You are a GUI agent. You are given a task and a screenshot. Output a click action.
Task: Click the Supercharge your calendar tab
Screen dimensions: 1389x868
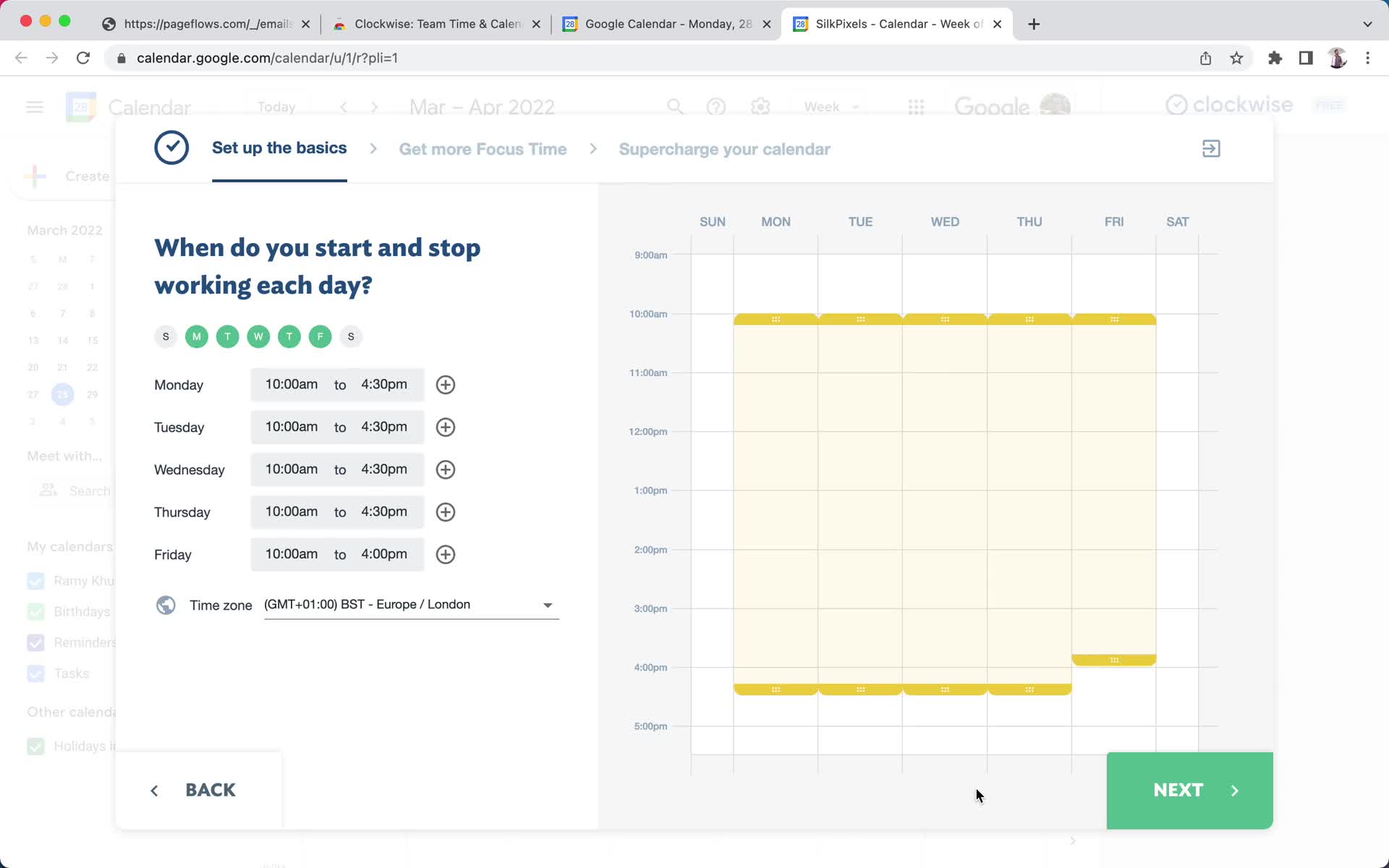click(723, 148)
